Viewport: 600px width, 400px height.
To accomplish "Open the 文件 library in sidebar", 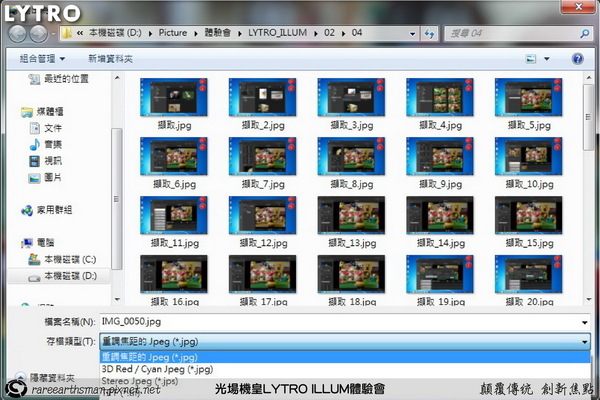I will click(52, 128).
